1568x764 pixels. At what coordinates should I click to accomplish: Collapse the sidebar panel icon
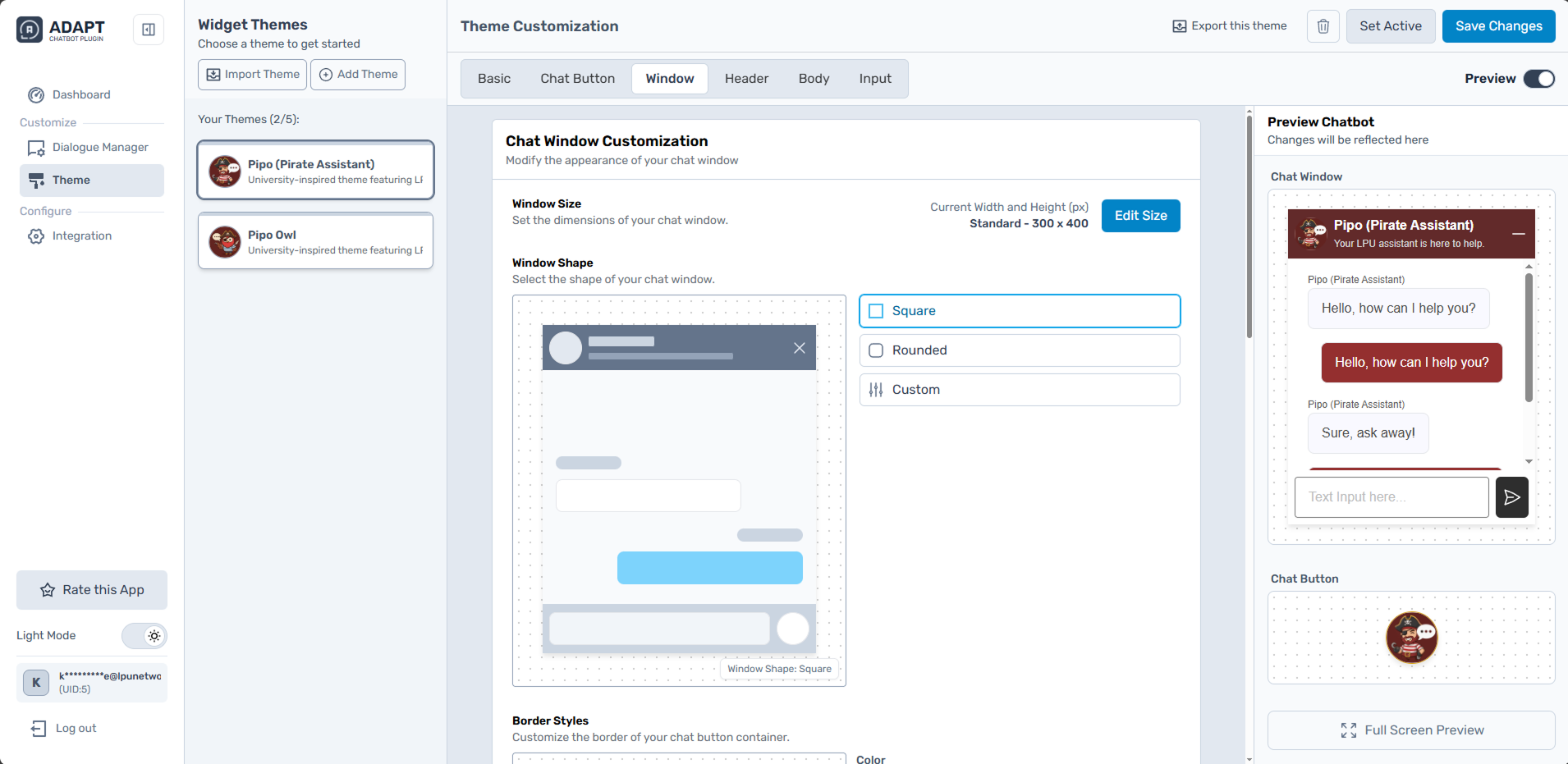coord(149,30)
